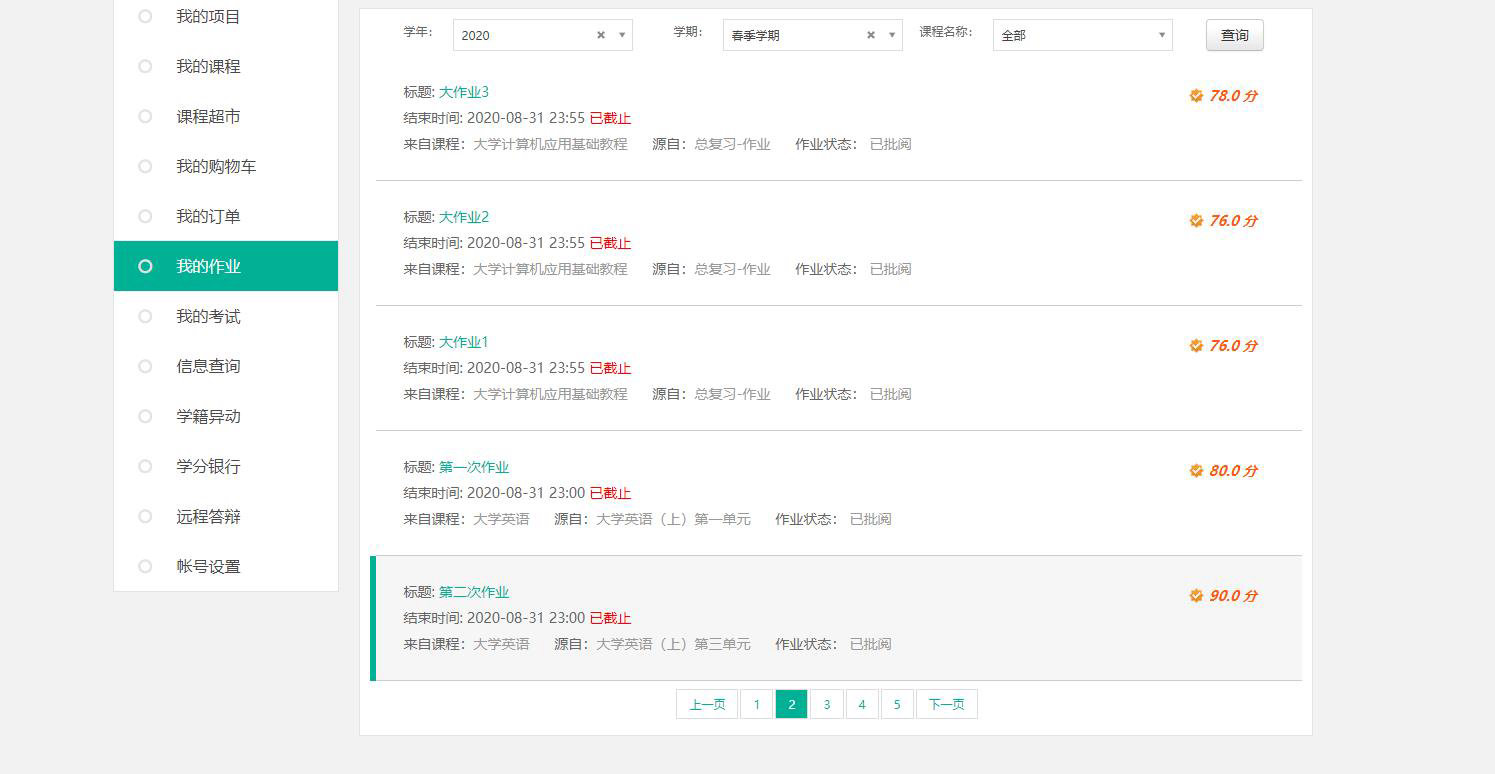Go to page 5
This screenshot has width=1495, height=774.
897,704
